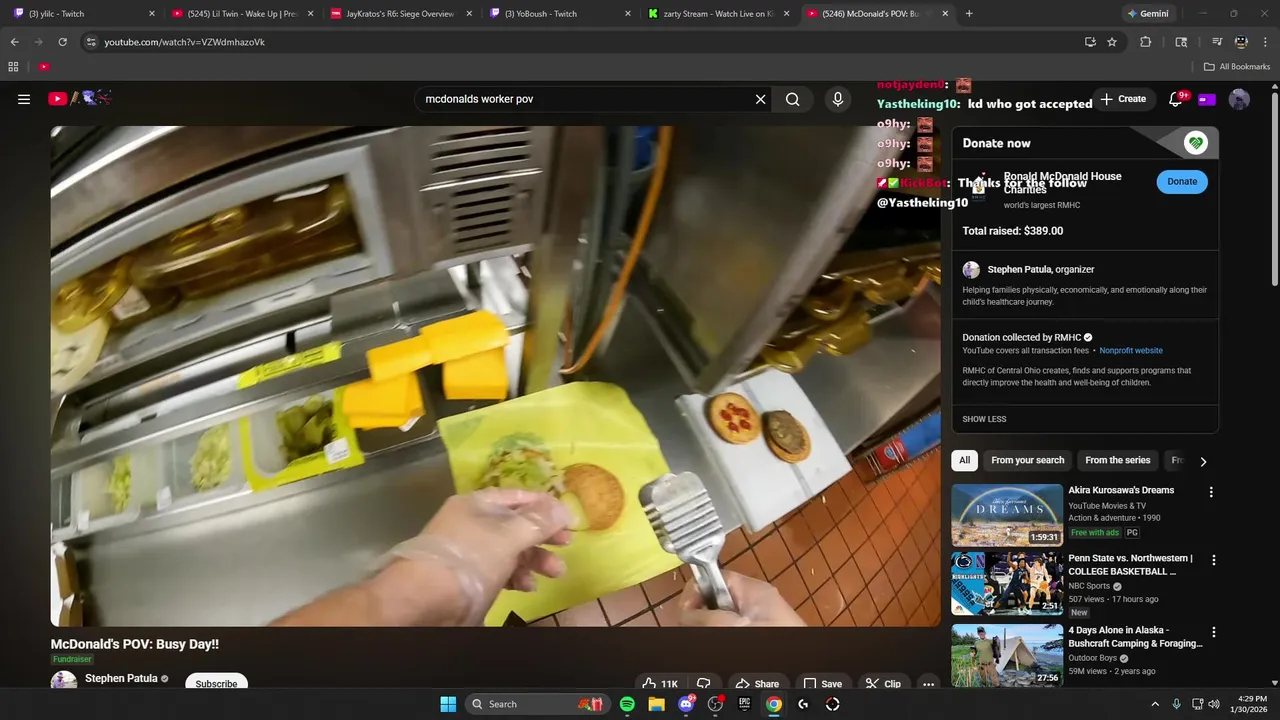The image size is (1280, 720).
Task: Collapse the donation panel with SHOW LESS
Action: click(x=984, y=419)
